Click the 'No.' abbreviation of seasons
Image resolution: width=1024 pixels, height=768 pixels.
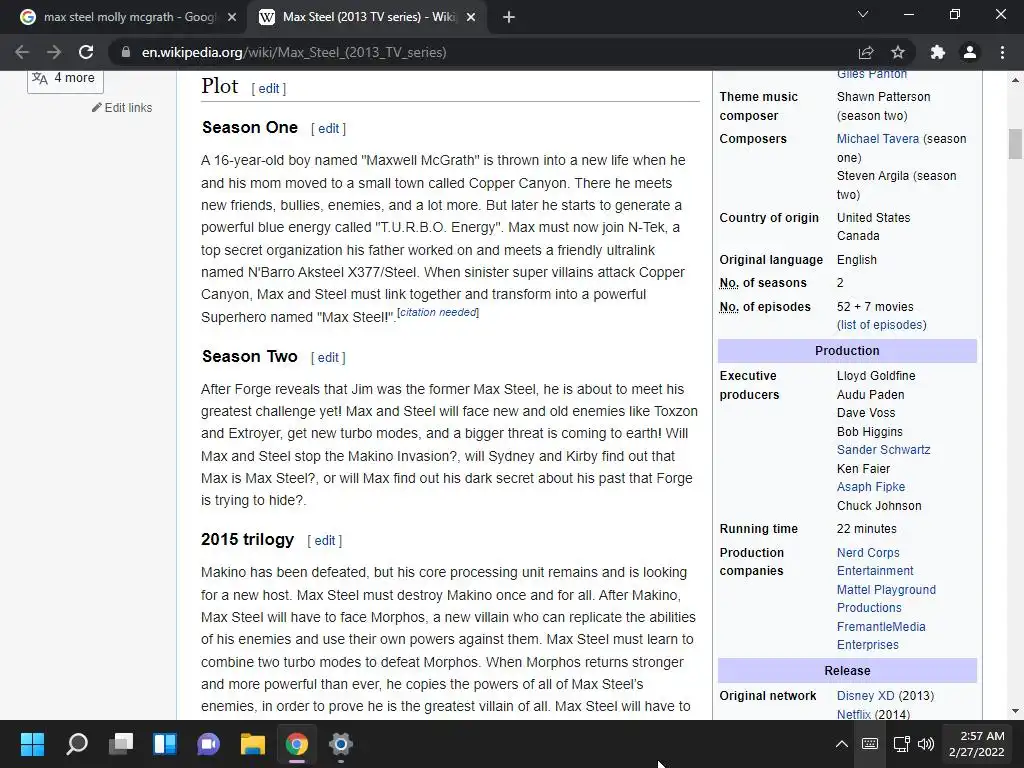(x=729, y=283)
